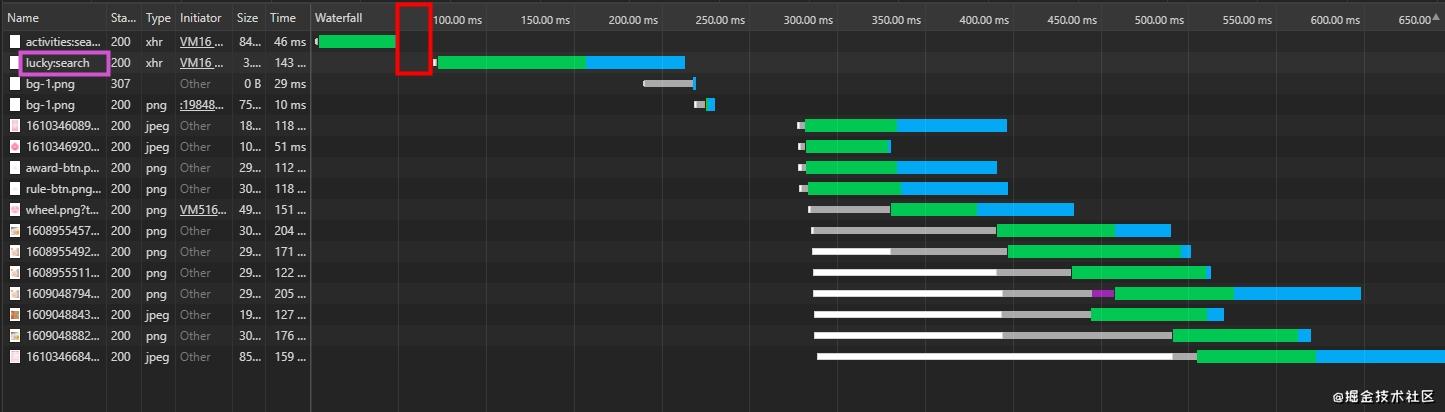Click the pink icon of the 1610346920 jpeg
The width and height of the screenshot is (1445, 412).
point(15,147)
